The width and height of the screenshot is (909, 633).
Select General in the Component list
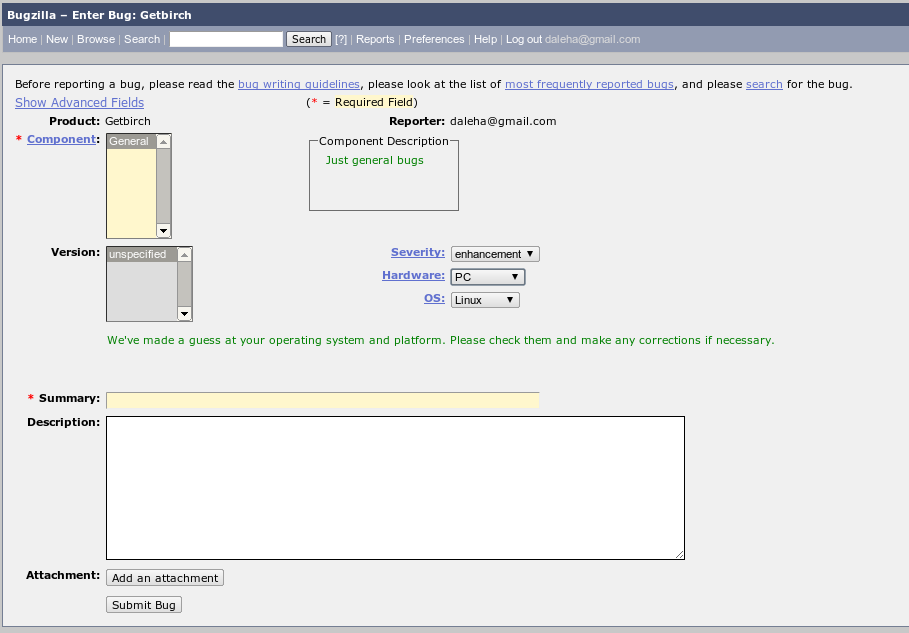coord(132,141)
